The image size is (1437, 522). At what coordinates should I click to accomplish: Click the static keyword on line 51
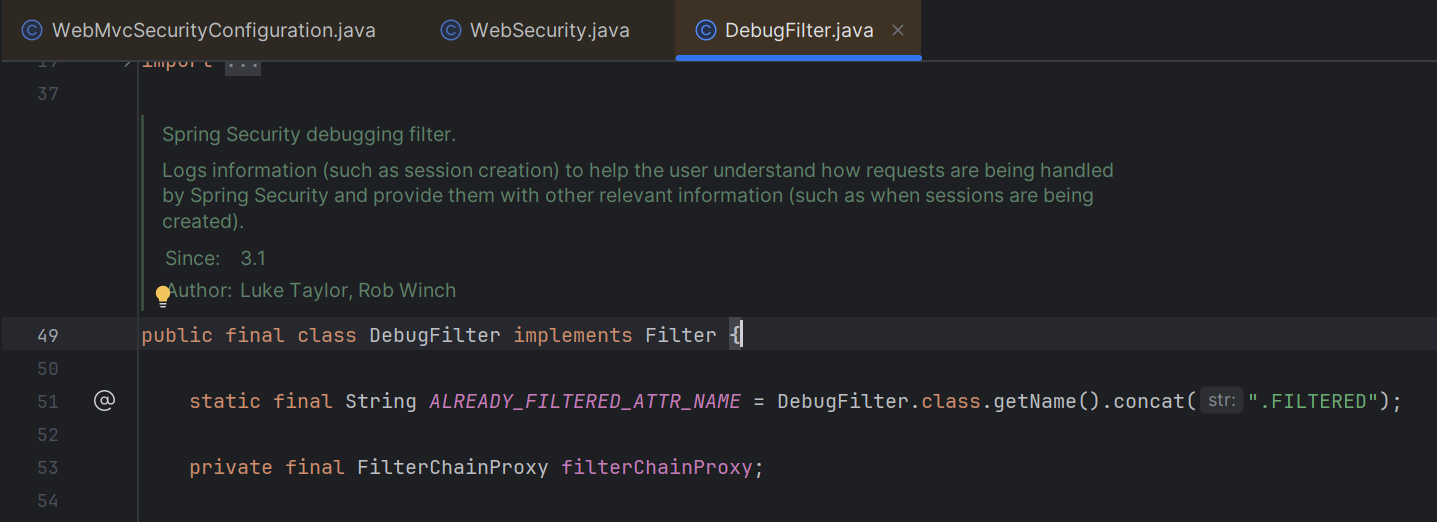225,401
